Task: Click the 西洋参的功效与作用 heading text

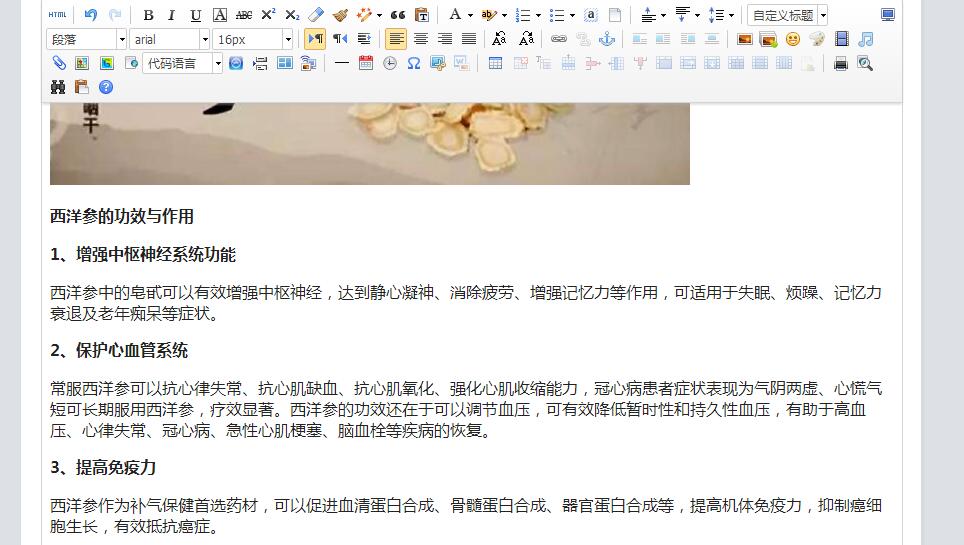Action: (x=122, y=216)
